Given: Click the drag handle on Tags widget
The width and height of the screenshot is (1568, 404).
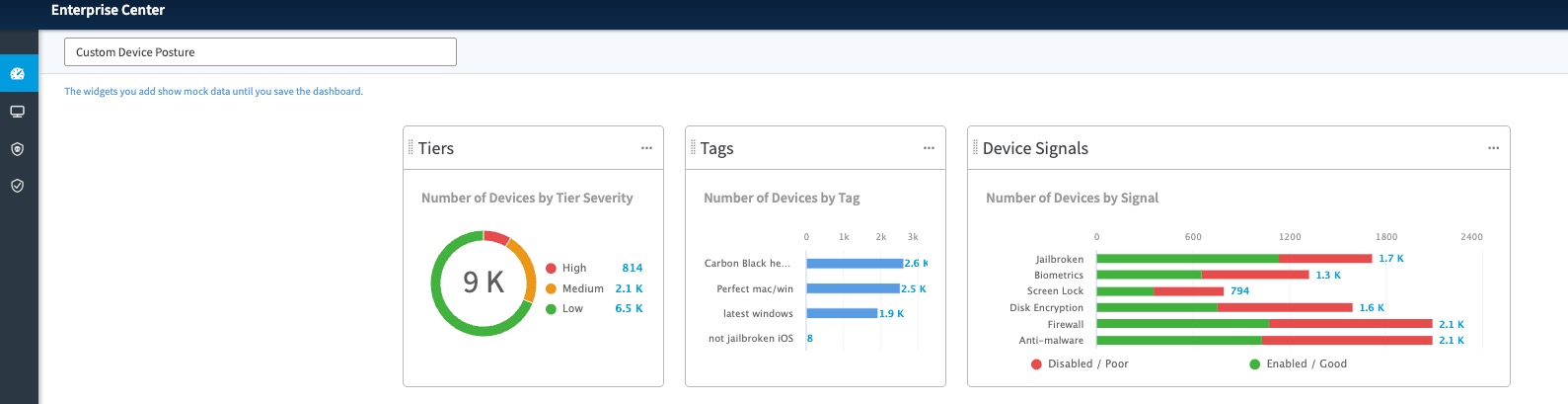Looking at the screenshot, I should [693, 148].
